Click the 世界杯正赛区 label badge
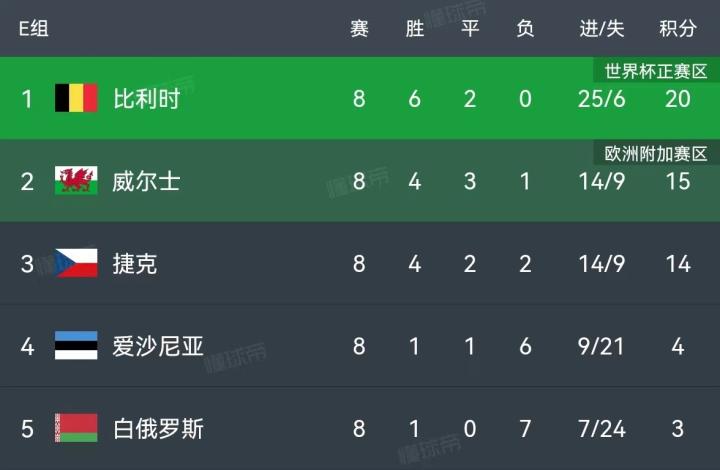This screenshot has width=720, height=470. pos(656,71)
